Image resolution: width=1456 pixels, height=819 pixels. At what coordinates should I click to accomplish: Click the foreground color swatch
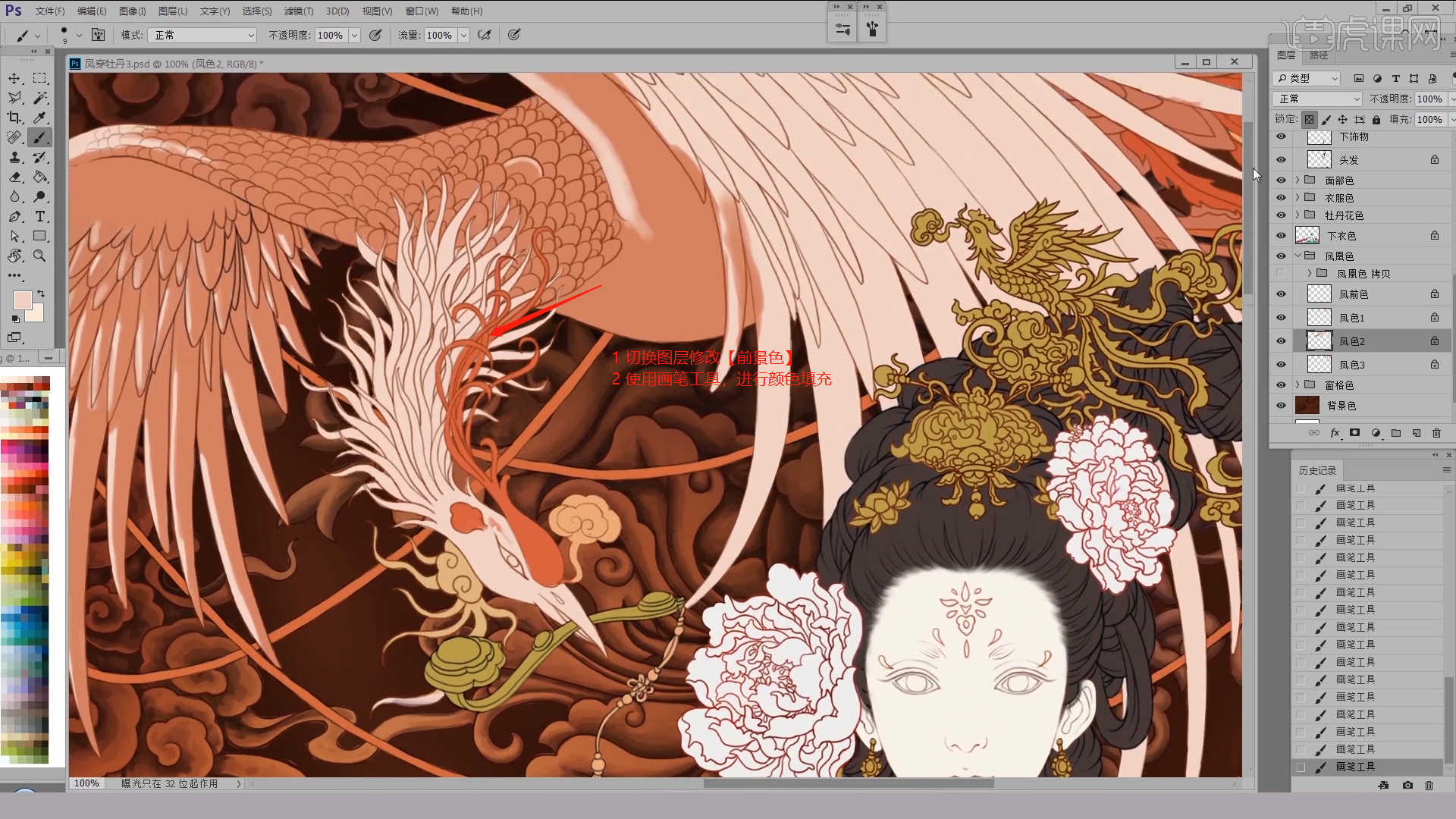tap(22, 300)
